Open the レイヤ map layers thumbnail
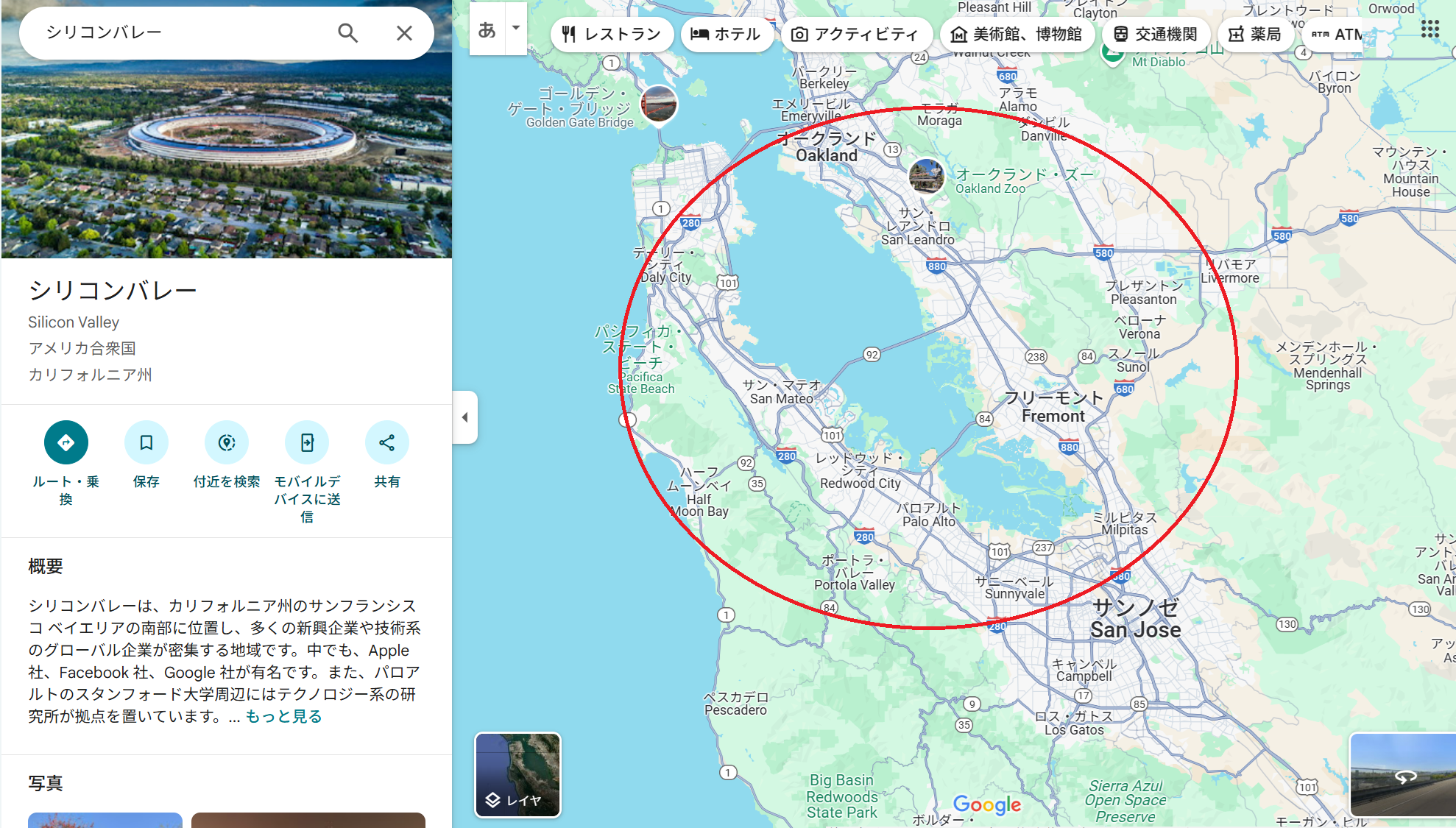Screen dimensions: 1456x828 [x=518, y=775]
